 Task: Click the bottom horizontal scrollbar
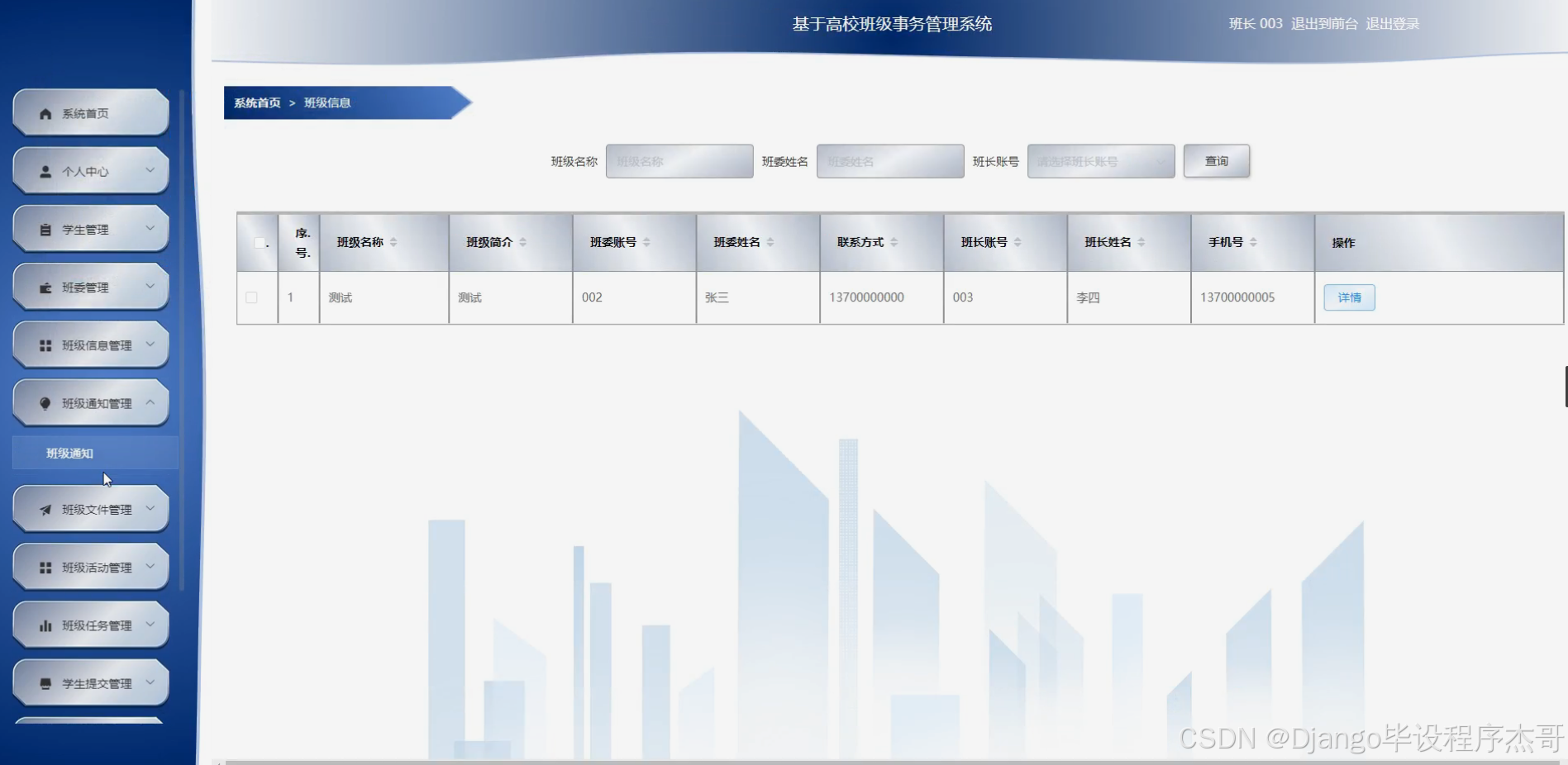click(x=893, y=762)
